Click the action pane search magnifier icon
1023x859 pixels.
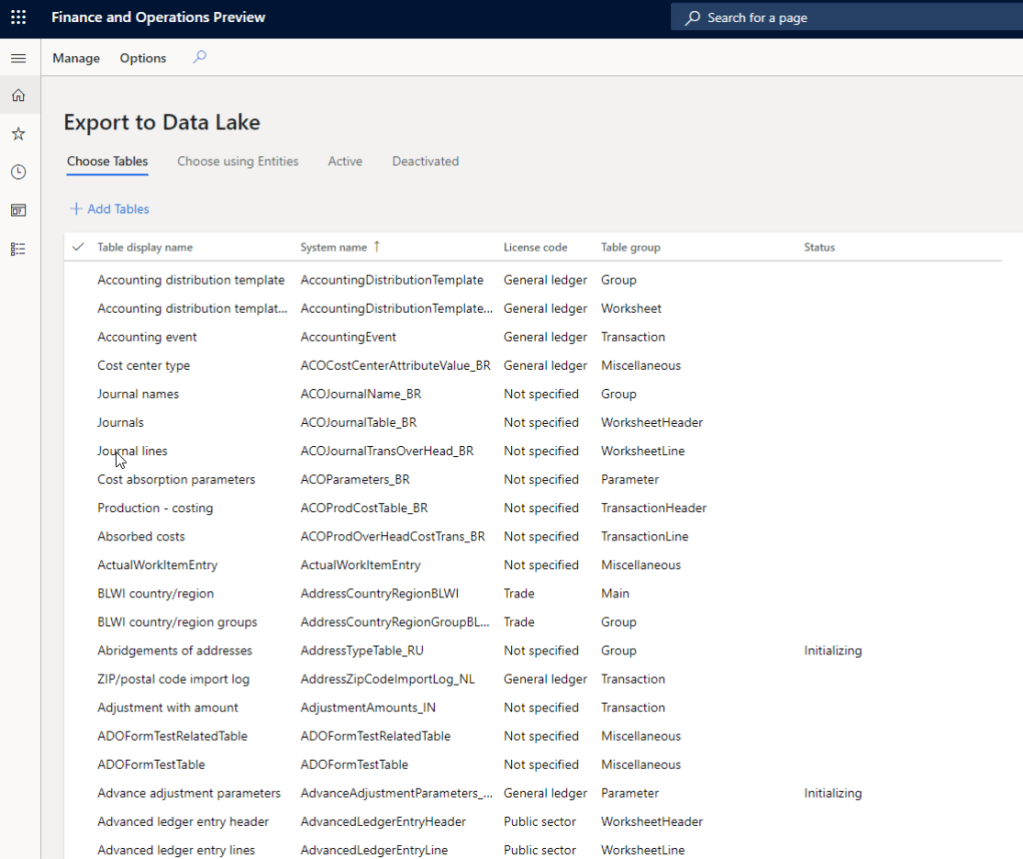tap(199, 58)
